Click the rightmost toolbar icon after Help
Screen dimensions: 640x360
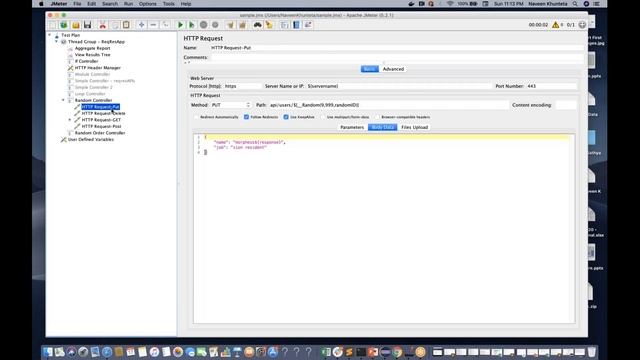pyautogui.click(x=308, y=25)
